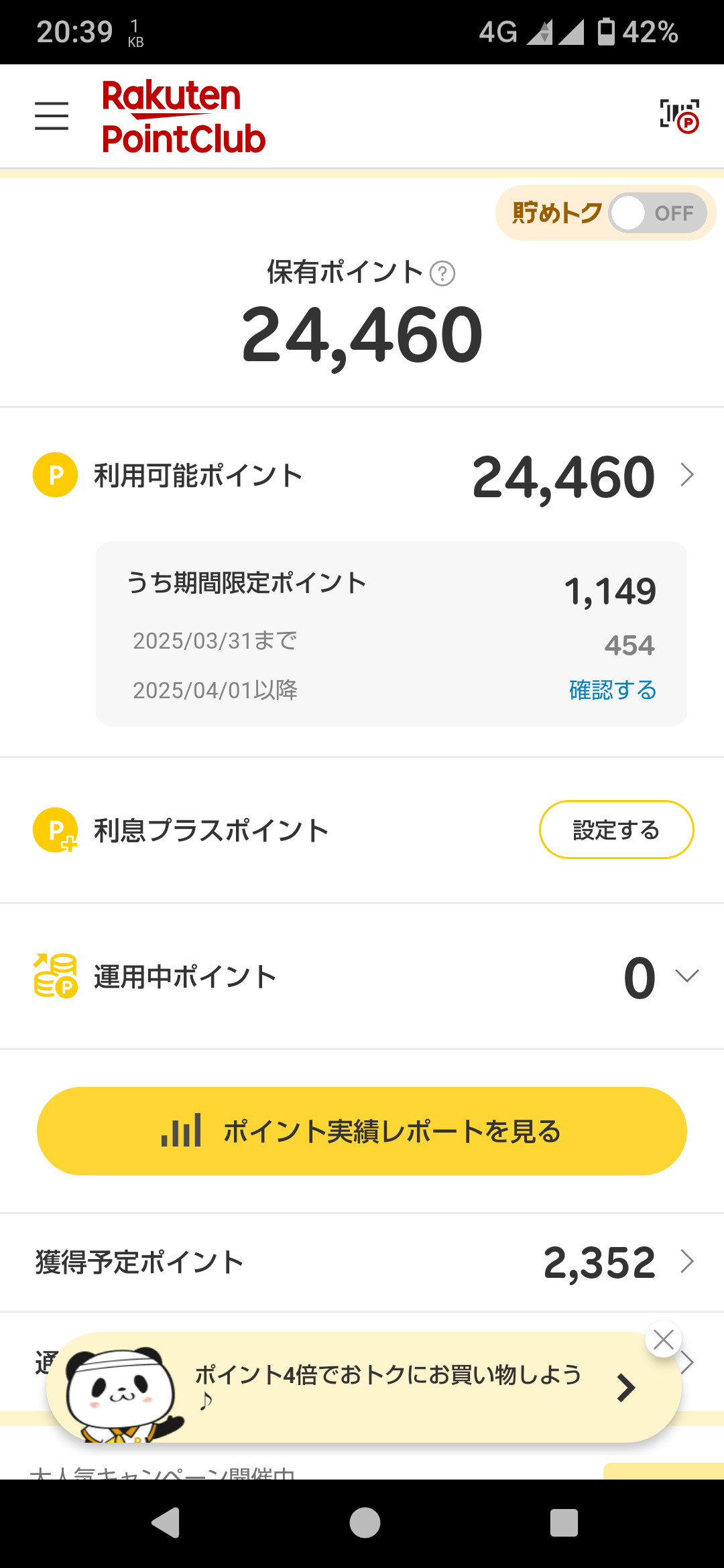
Task: Tap the Rakuten PointClub logo
Action: (x=183, y=117)
